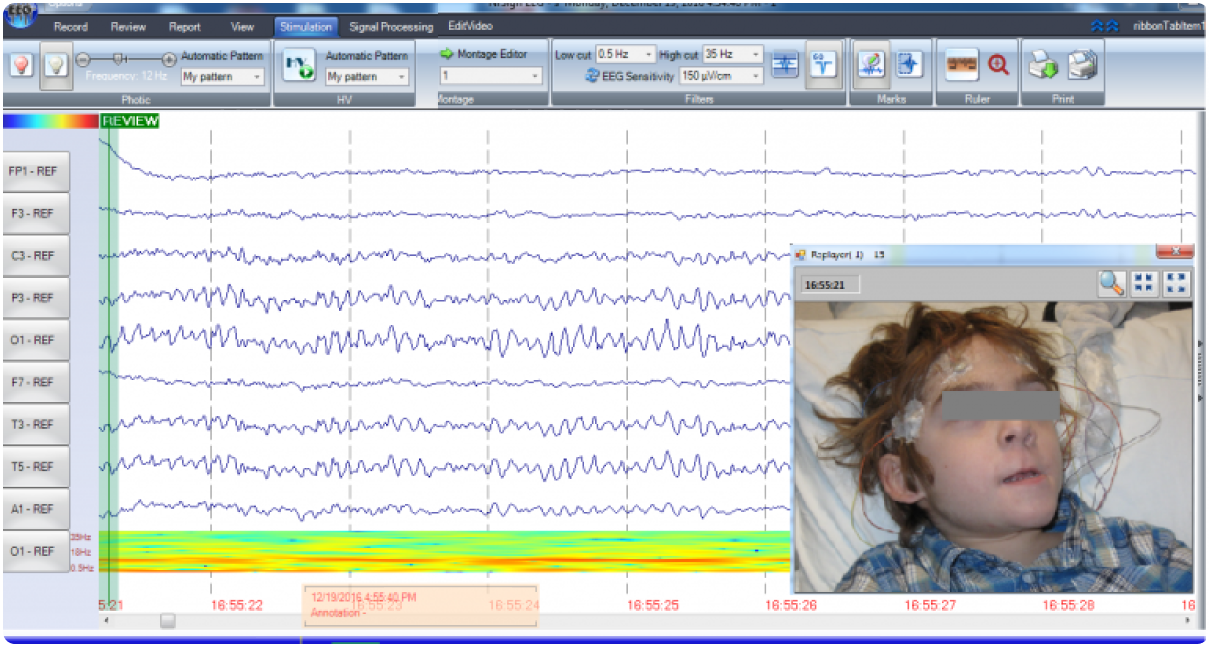Click the baseline filter icon
Viewport: 1212px width, 647px height.
coord(786,64)
